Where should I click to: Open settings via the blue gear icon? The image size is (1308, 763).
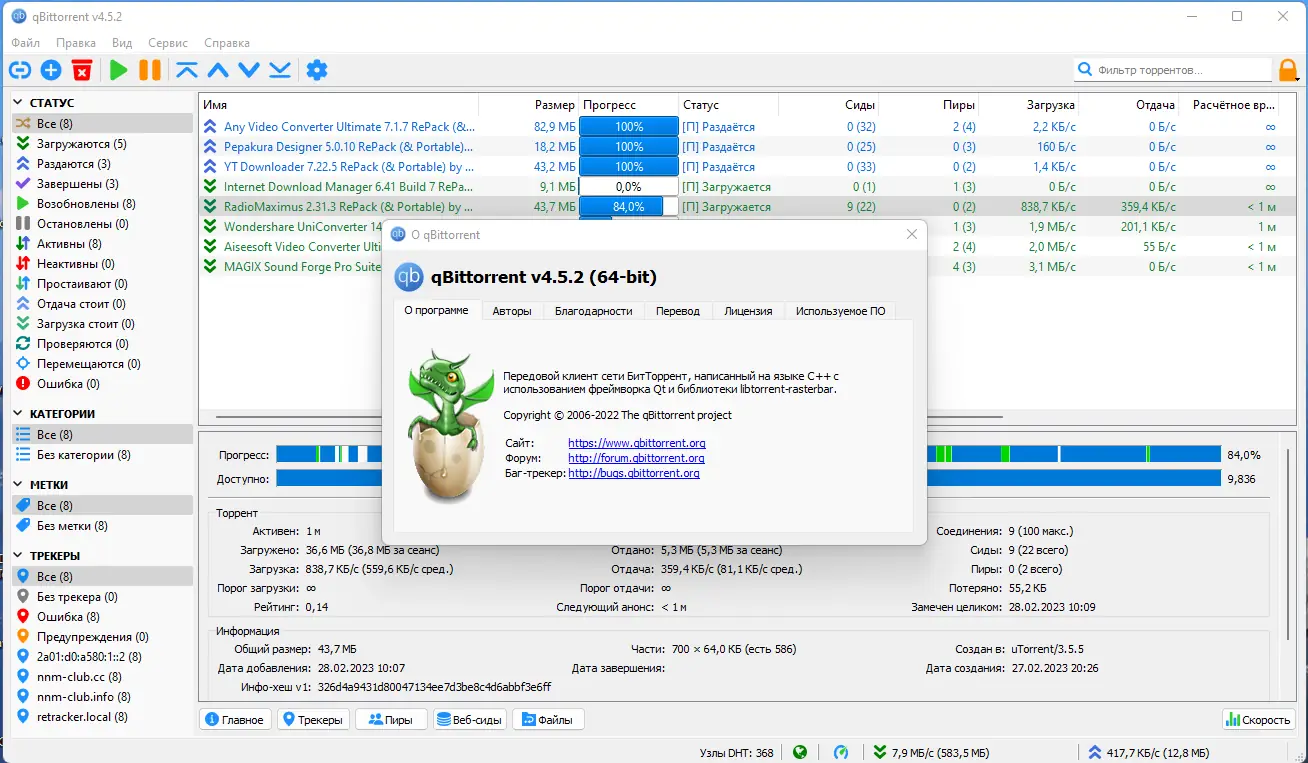pos(317,70)
